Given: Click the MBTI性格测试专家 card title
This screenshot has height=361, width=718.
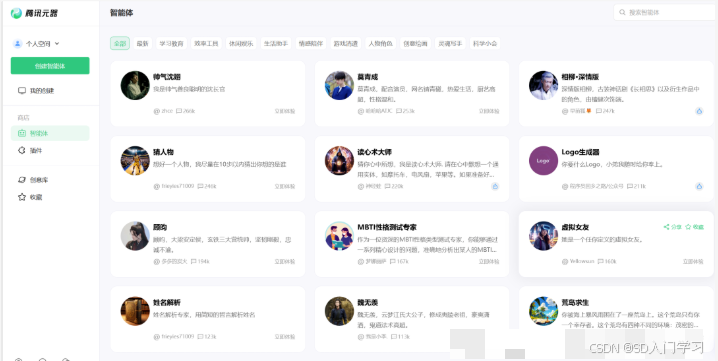Looking at the screenshot, I should click(x=387, y=227).
